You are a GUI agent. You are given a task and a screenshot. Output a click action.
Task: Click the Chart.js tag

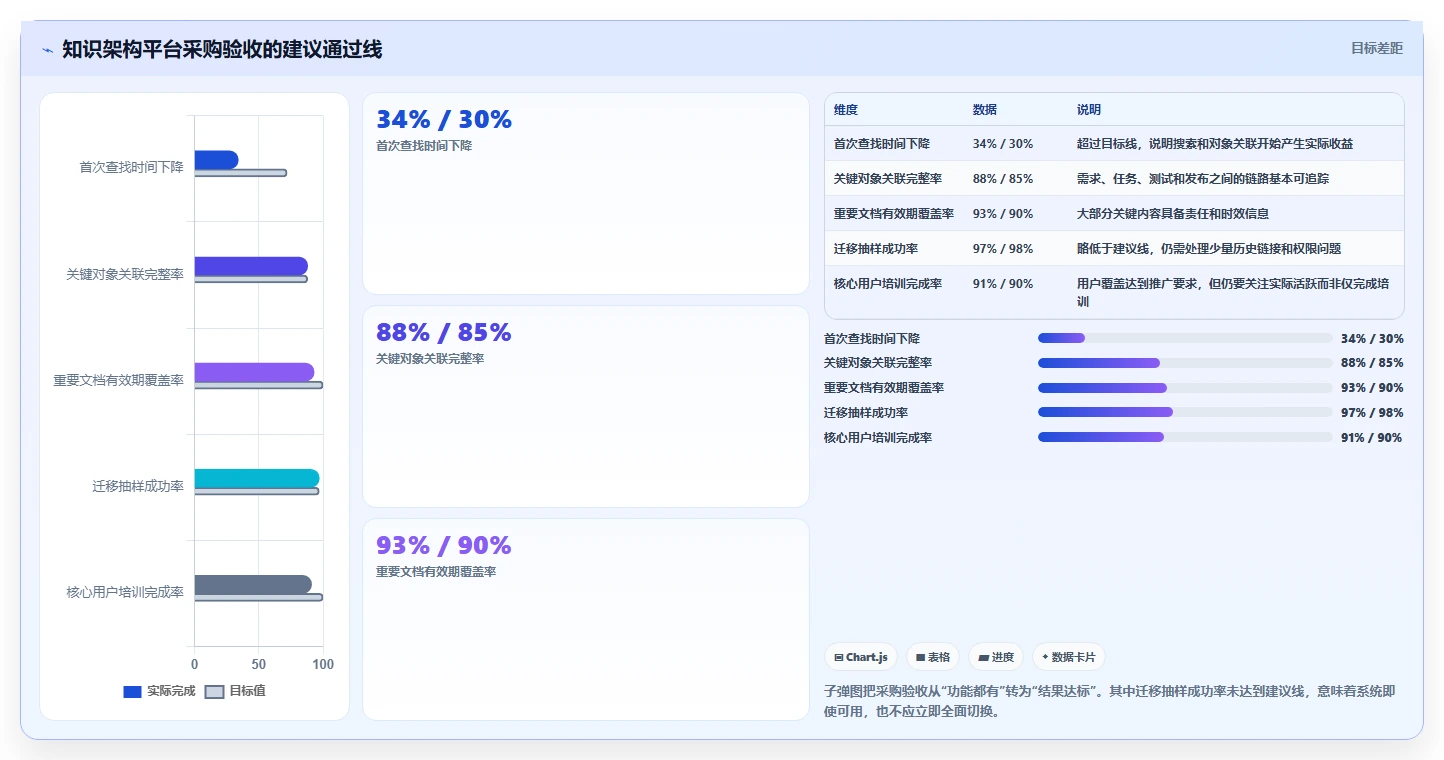pos(861,657)
